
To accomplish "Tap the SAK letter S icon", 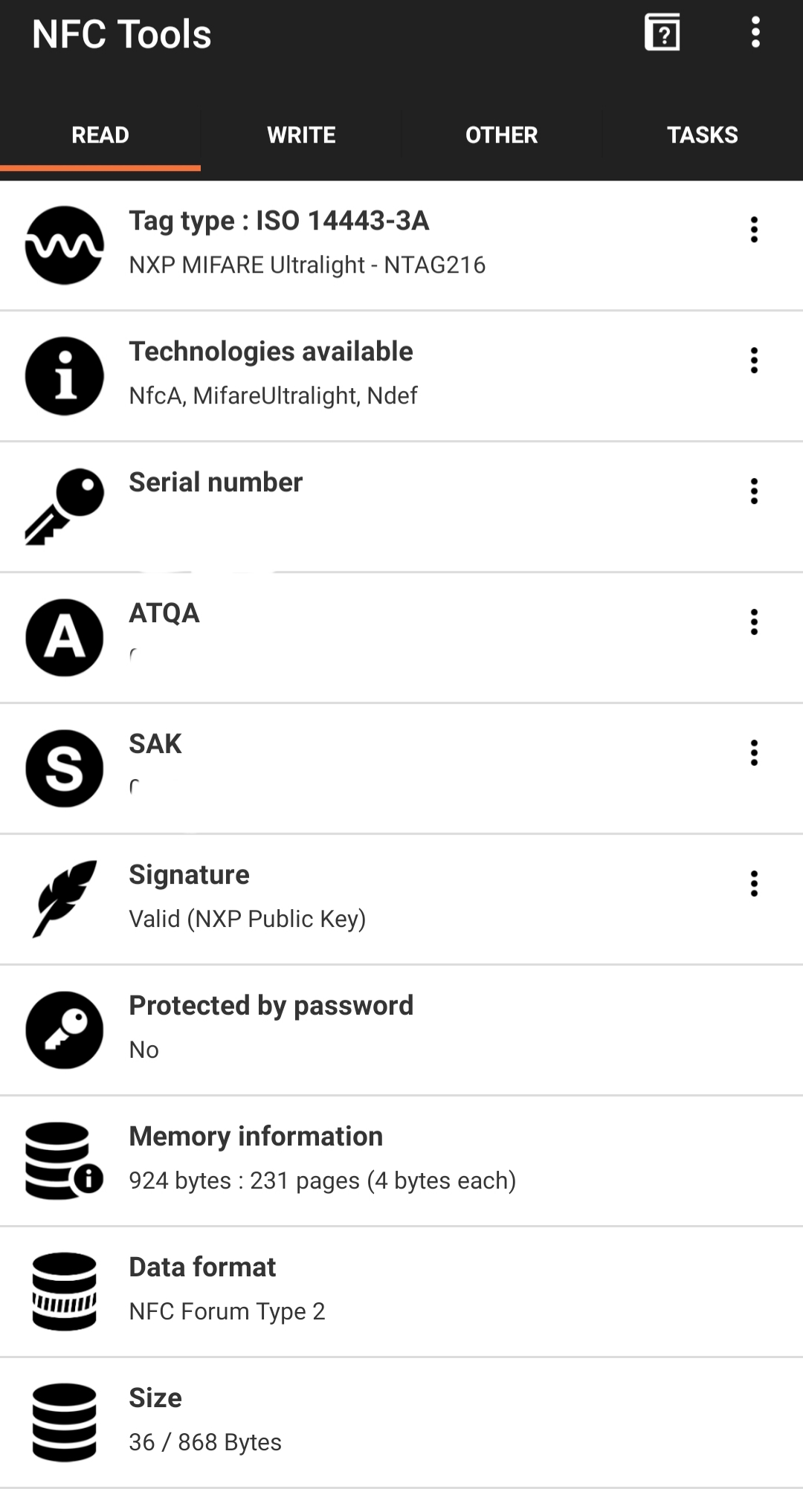I will coord(65,769).
